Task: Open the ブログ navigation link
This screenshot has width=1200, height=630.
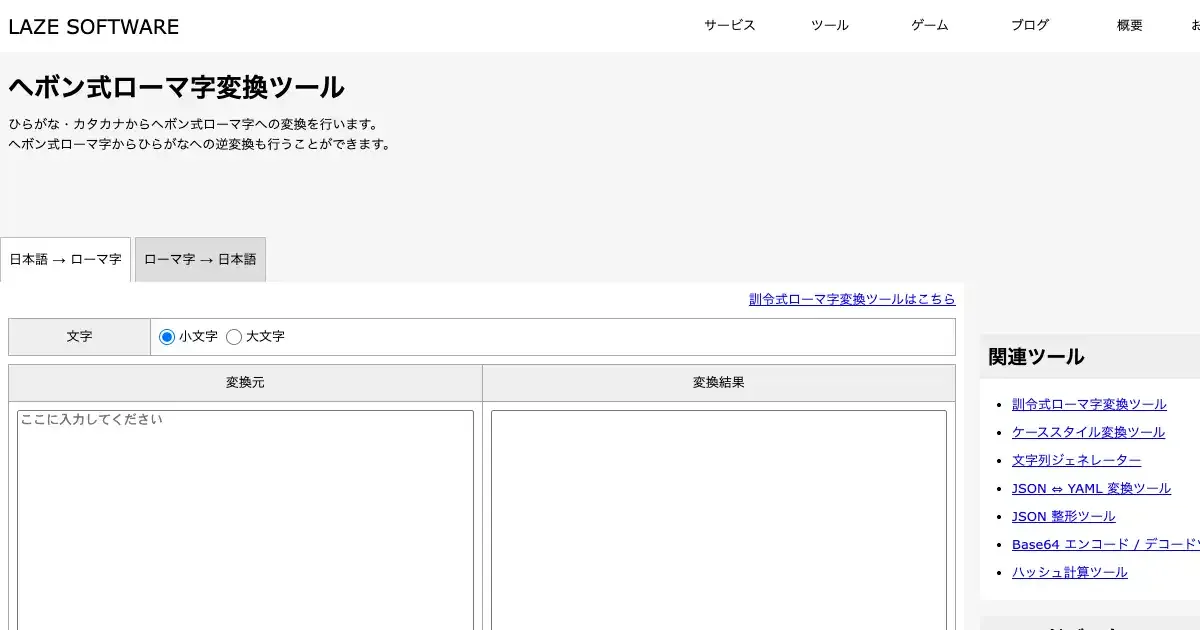Action: click(1029, 26)
